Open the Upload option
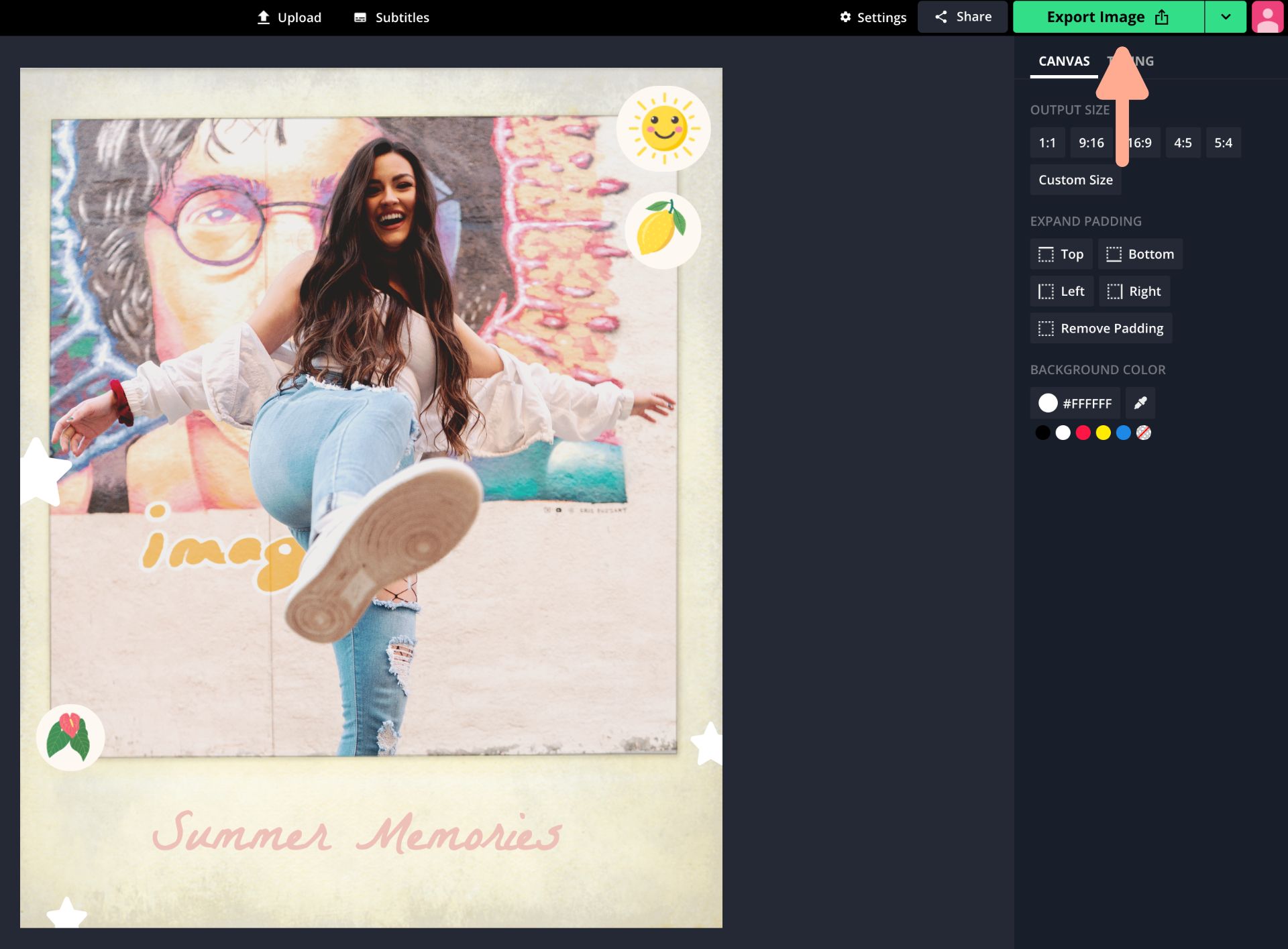 (289, 17)
